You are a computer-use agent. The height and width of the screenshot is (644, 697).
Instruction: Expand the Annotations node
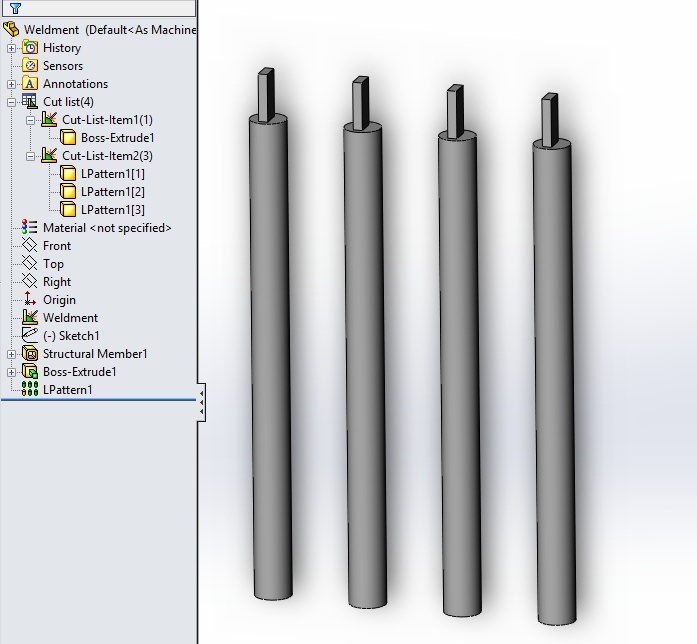click(x=12, y=84)
